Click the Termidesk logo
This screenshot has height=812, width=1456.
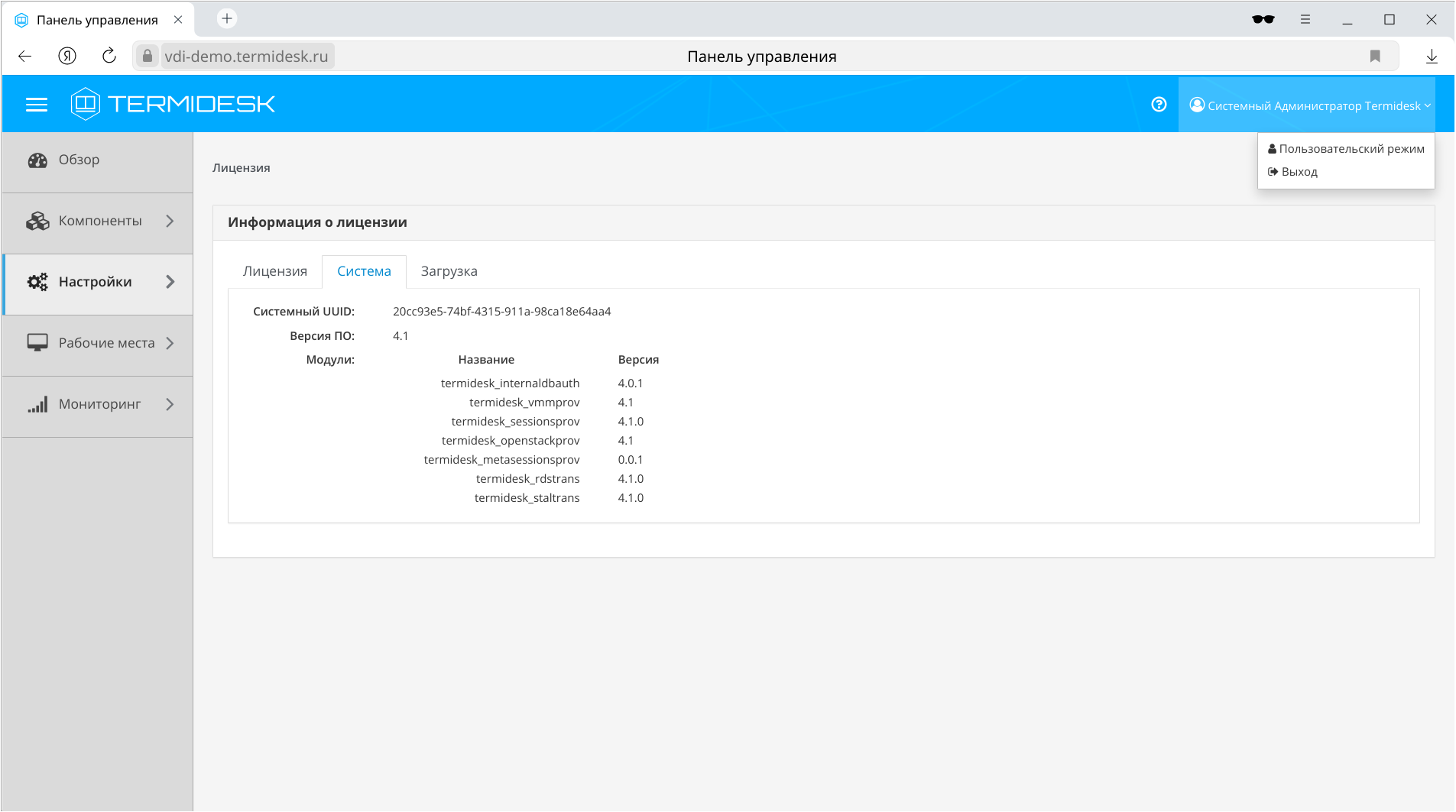[x=173, y=104]
